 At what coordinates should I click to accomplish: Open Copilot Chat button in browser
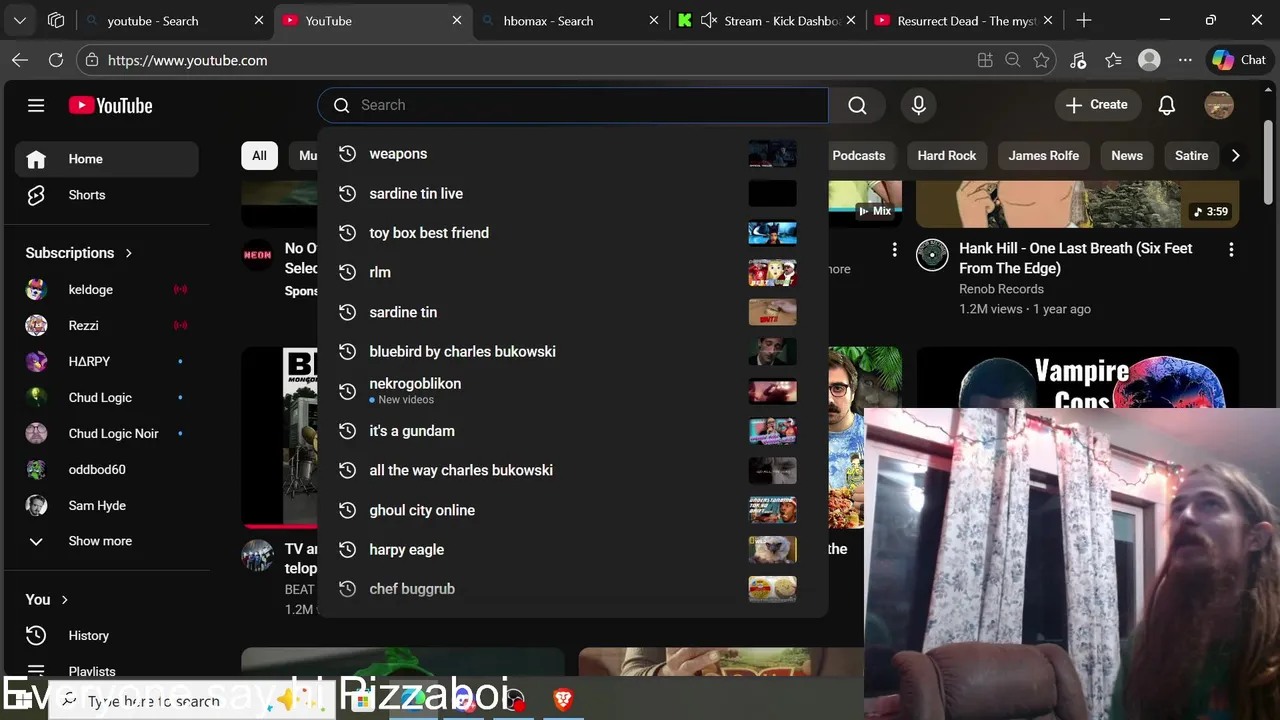coord(1239,60)
